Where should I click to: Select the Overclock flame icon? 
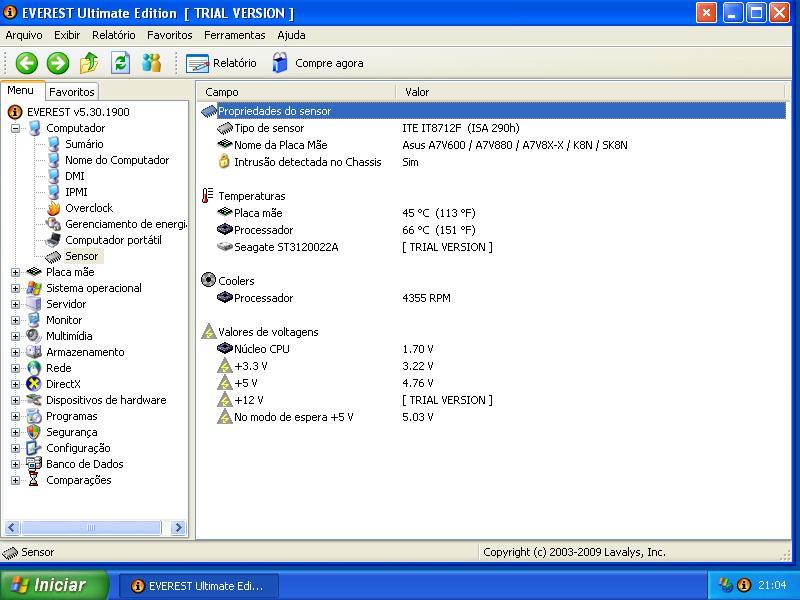[x=54, y=208]
